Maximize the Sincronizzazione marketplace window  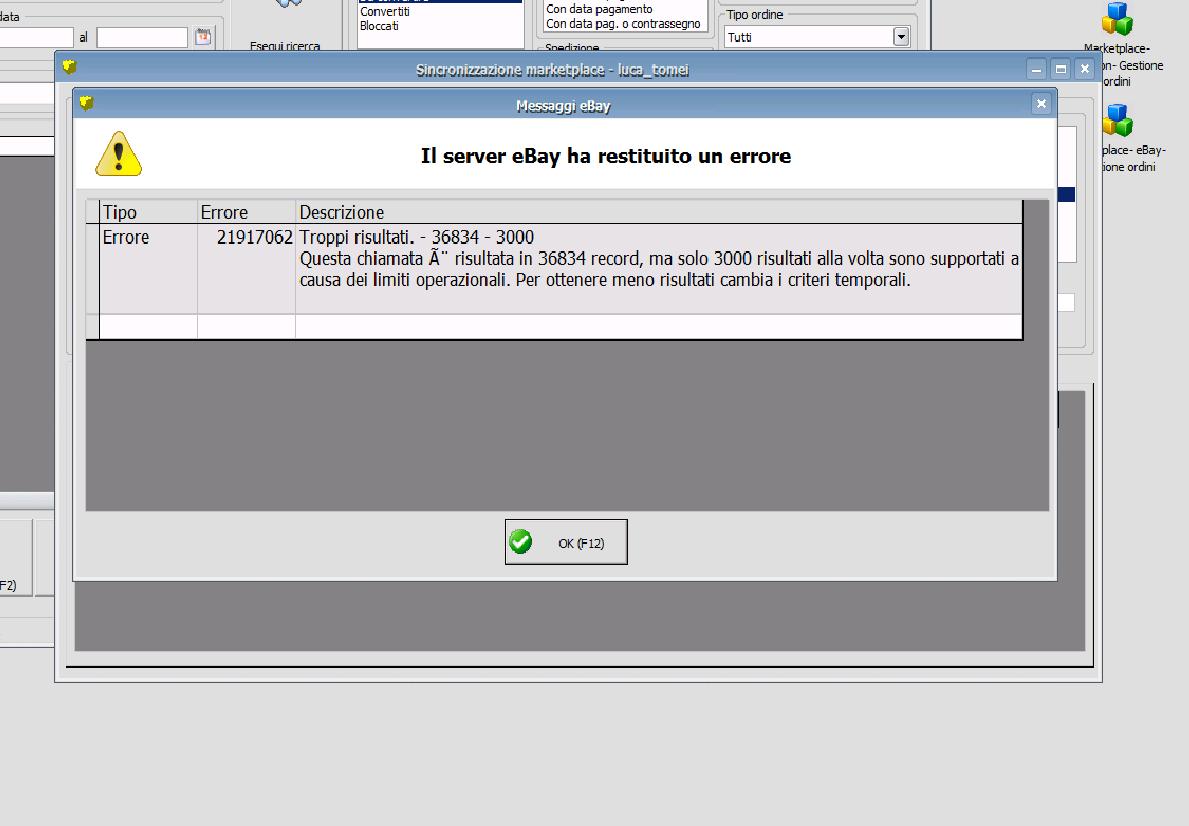point(1061,69)
